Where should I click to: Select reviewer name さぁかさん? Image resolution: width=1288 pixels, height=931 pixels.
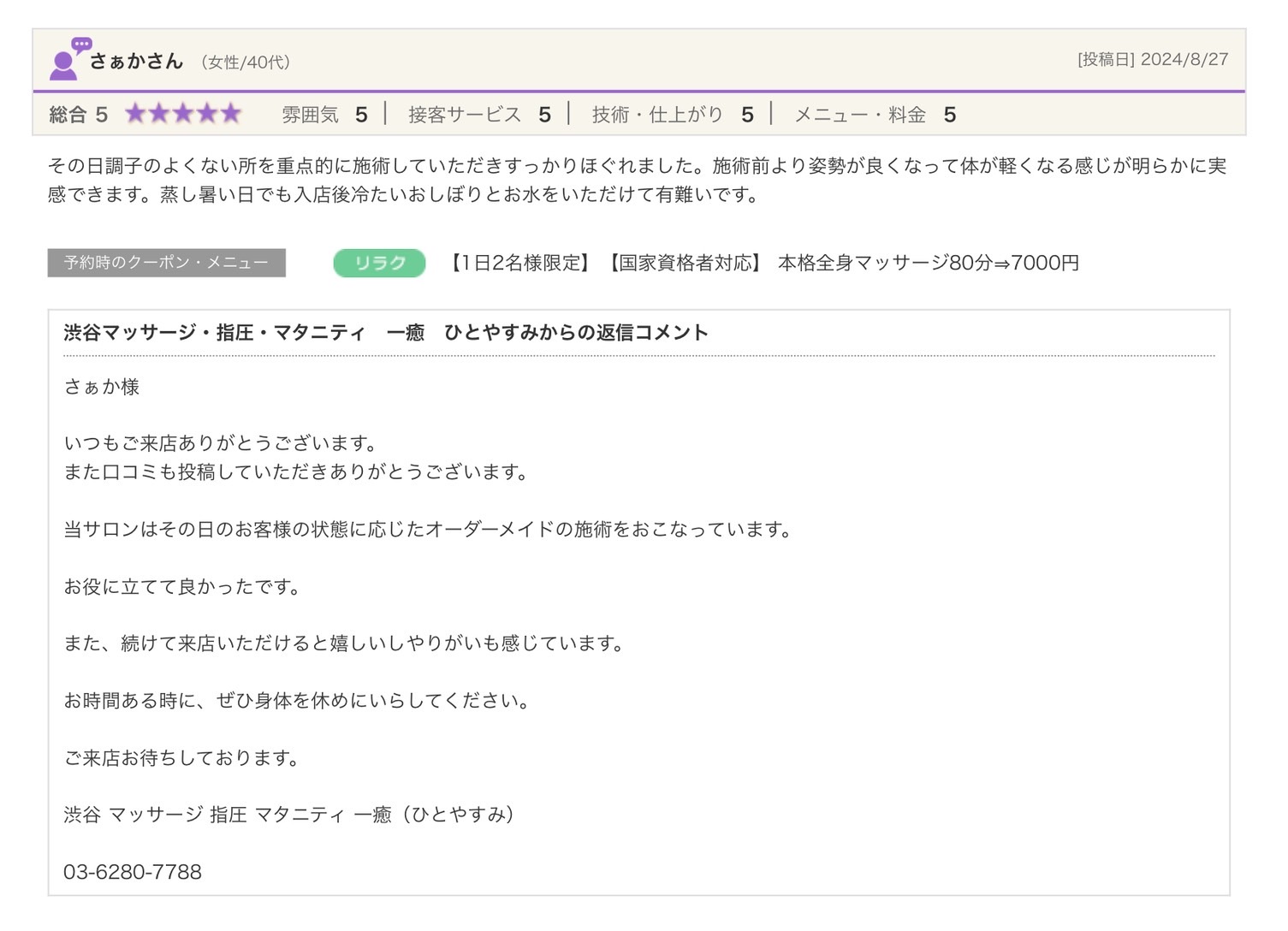click(x=137, y=61)
